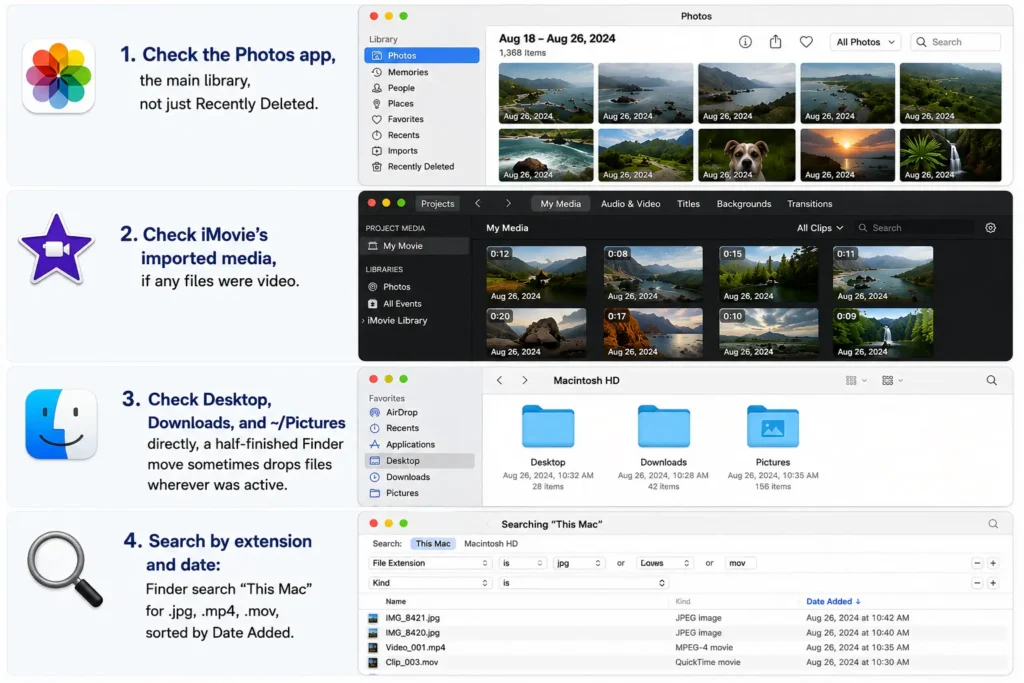Select Photos in the Photos Library sidebar

tap(422, 56)
